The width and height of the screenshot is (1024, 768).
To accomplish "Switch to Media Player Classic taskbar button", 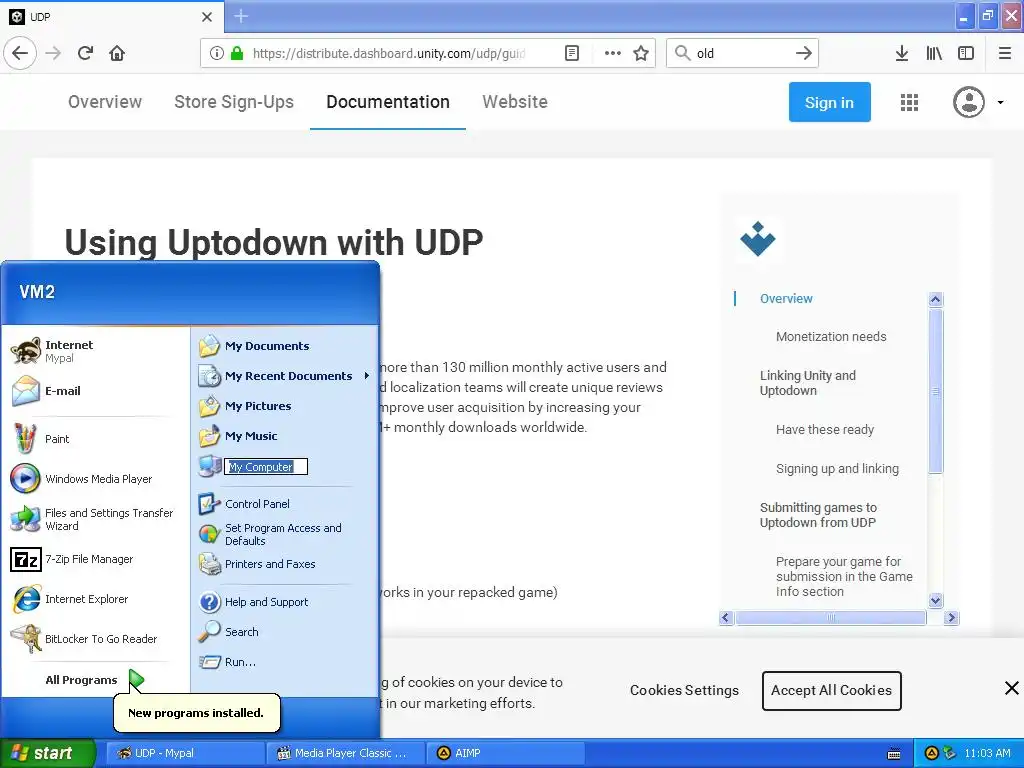I will pos(345,753).
